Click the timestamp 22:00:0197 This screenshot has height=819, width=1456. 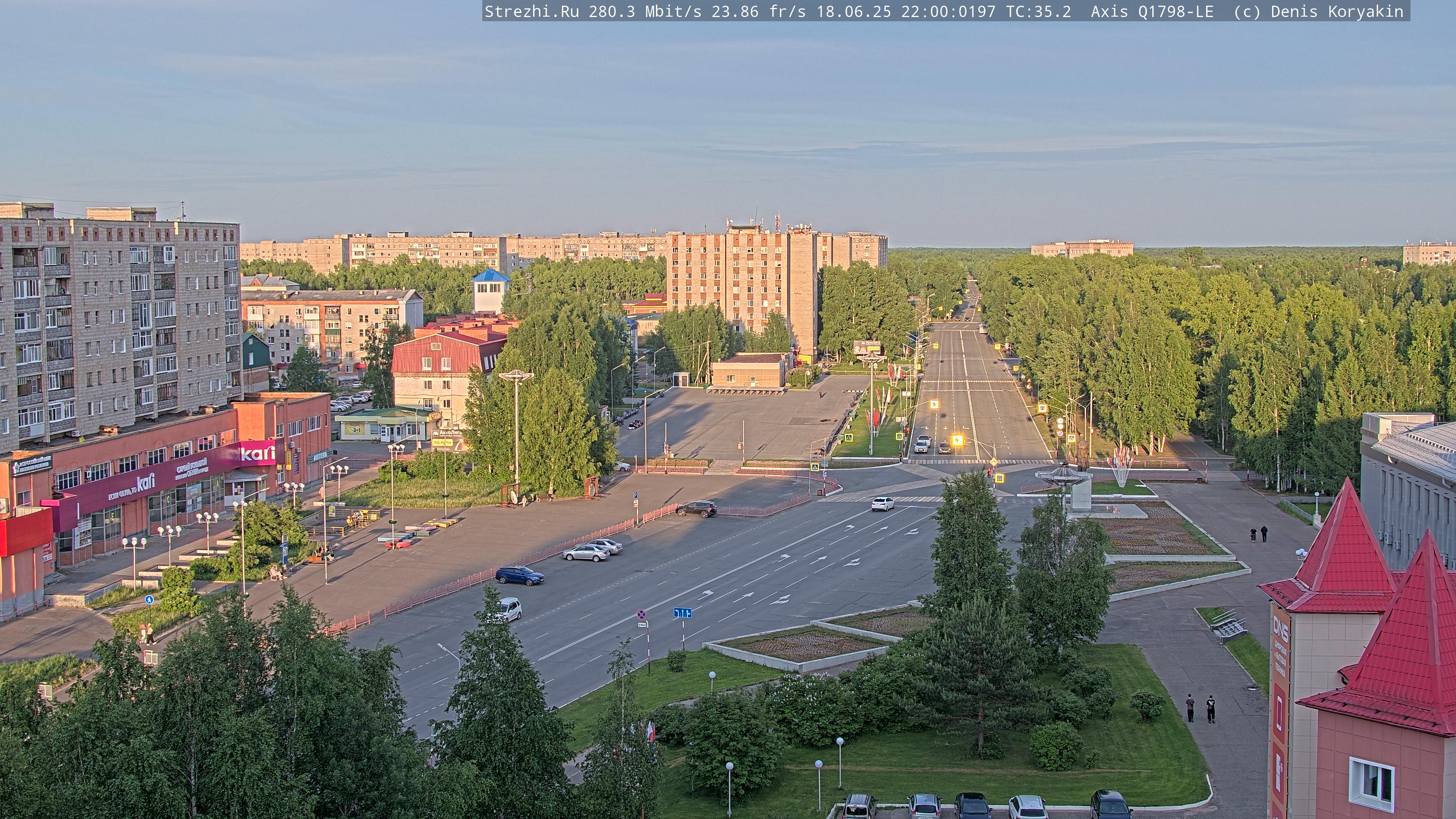(x=948, y=11)
